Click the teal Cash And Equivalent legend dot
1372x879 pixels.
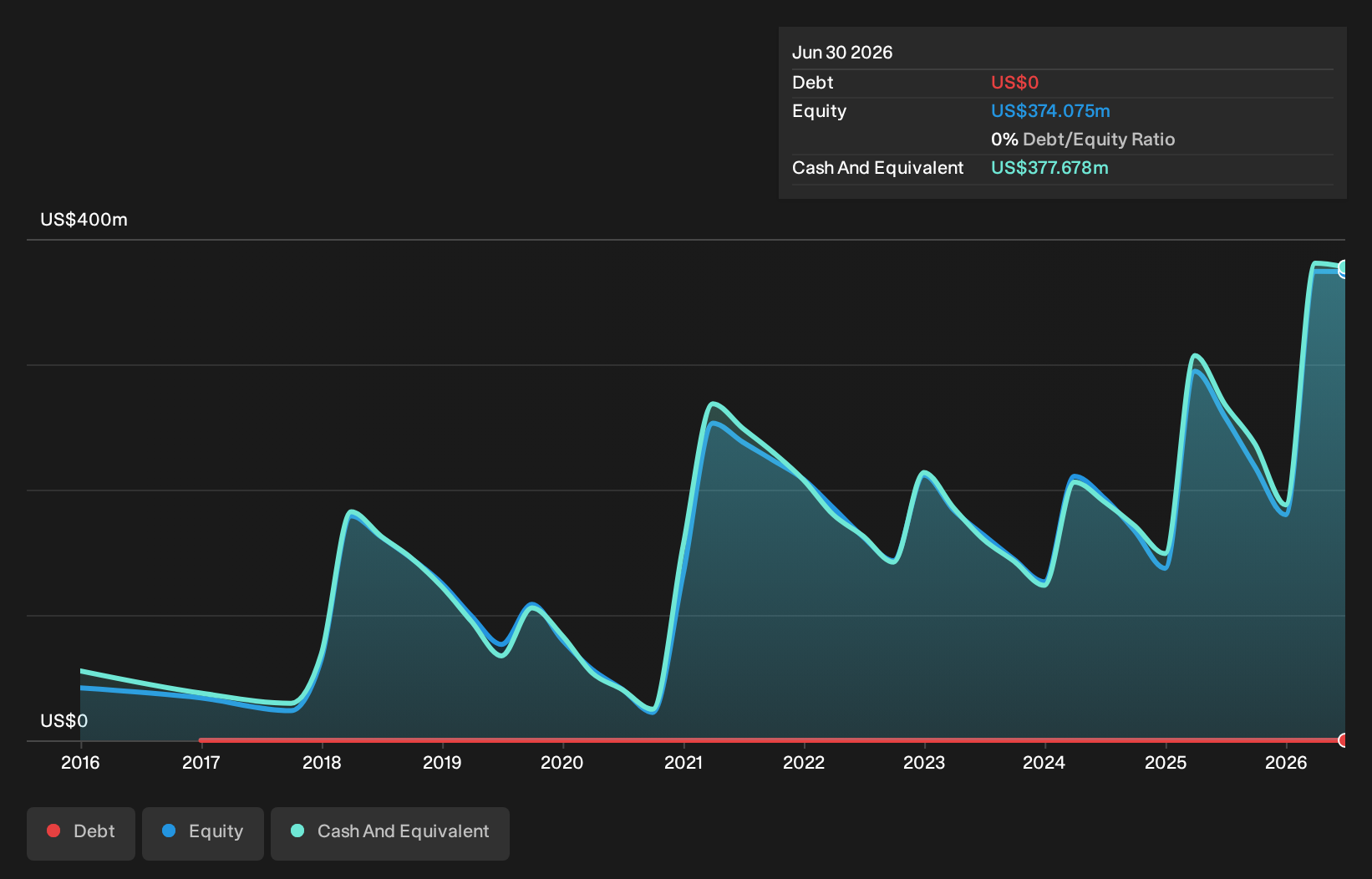[297, 831]
